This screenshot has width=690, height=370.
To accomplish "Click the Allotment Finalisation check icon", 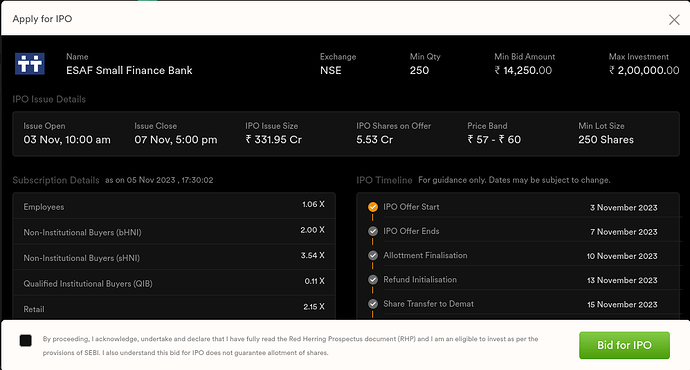I will point(373,255).
